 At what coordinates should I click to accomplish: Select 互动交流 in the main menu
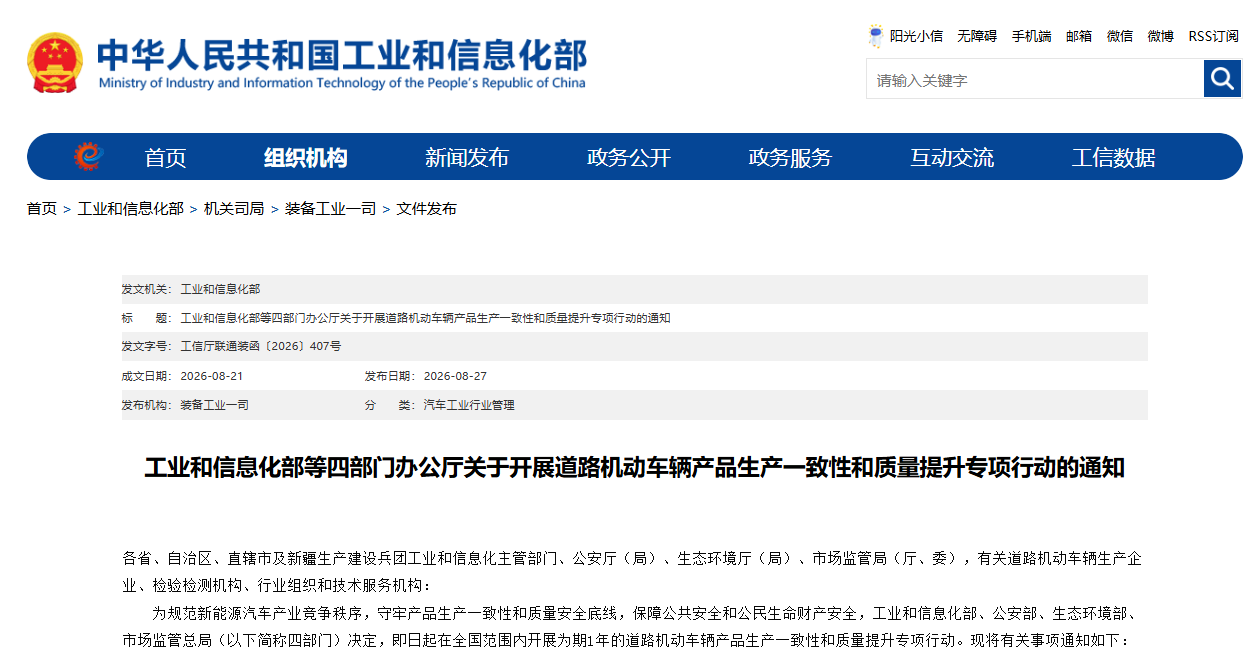click(x=952, y=157)
